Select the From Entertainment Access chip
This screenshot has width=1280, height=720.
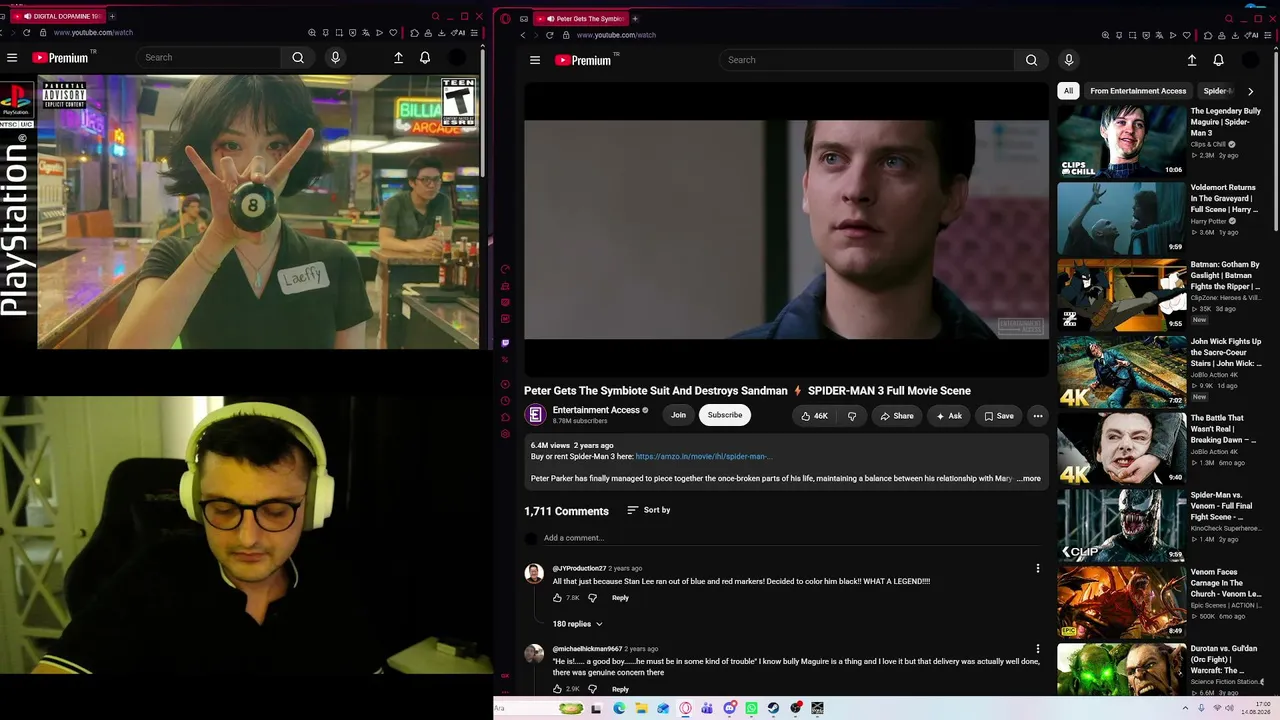pos(1138,91)
